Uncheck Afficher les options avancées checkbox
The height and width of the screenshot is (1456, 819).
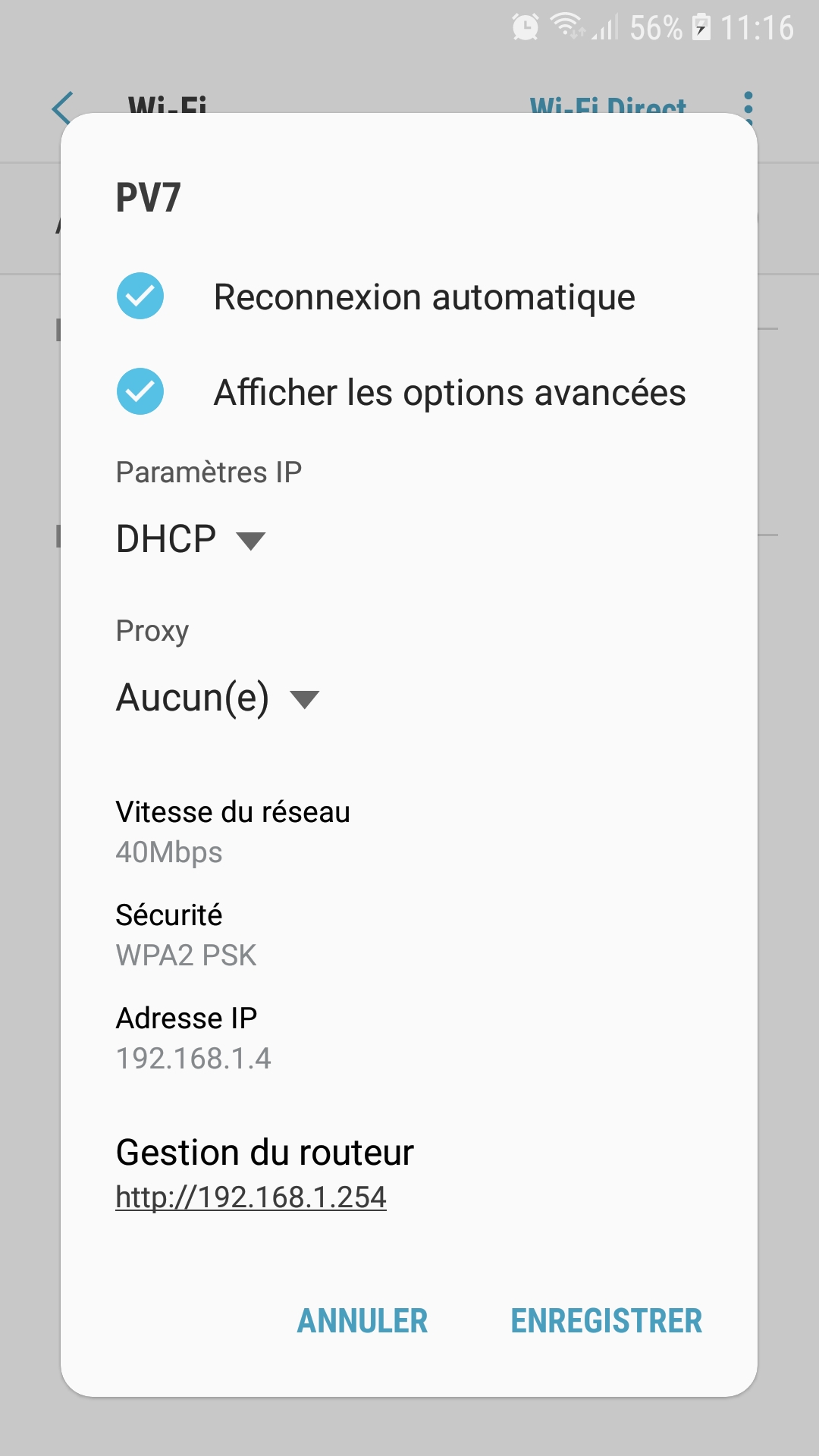coord(140,391)
